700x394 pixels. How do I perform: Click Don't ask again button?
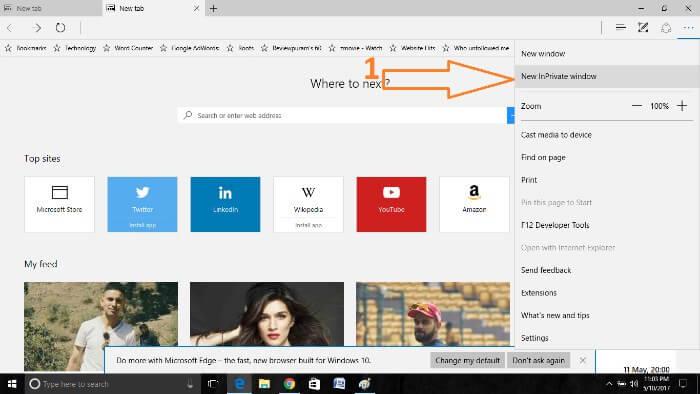(x=538, y=360)
